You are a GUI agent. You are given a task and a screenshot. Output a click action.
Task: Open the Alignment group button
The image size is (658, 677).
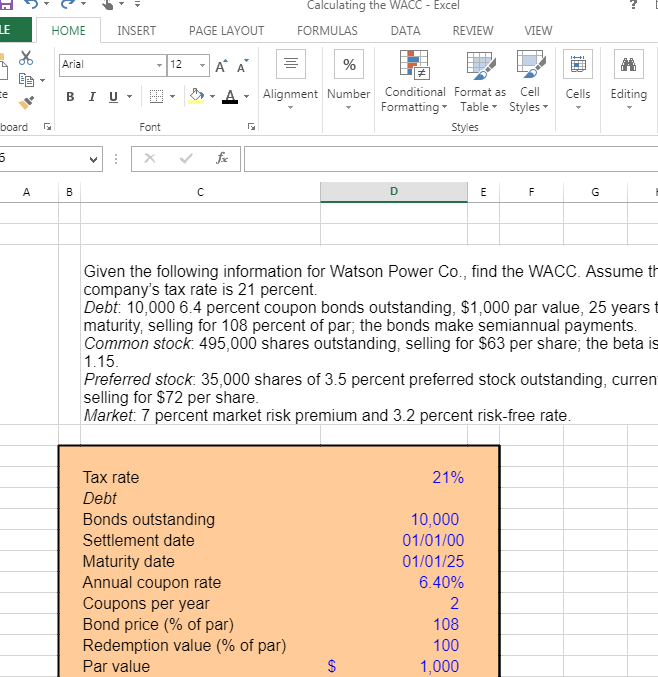[x=291, y=80]
